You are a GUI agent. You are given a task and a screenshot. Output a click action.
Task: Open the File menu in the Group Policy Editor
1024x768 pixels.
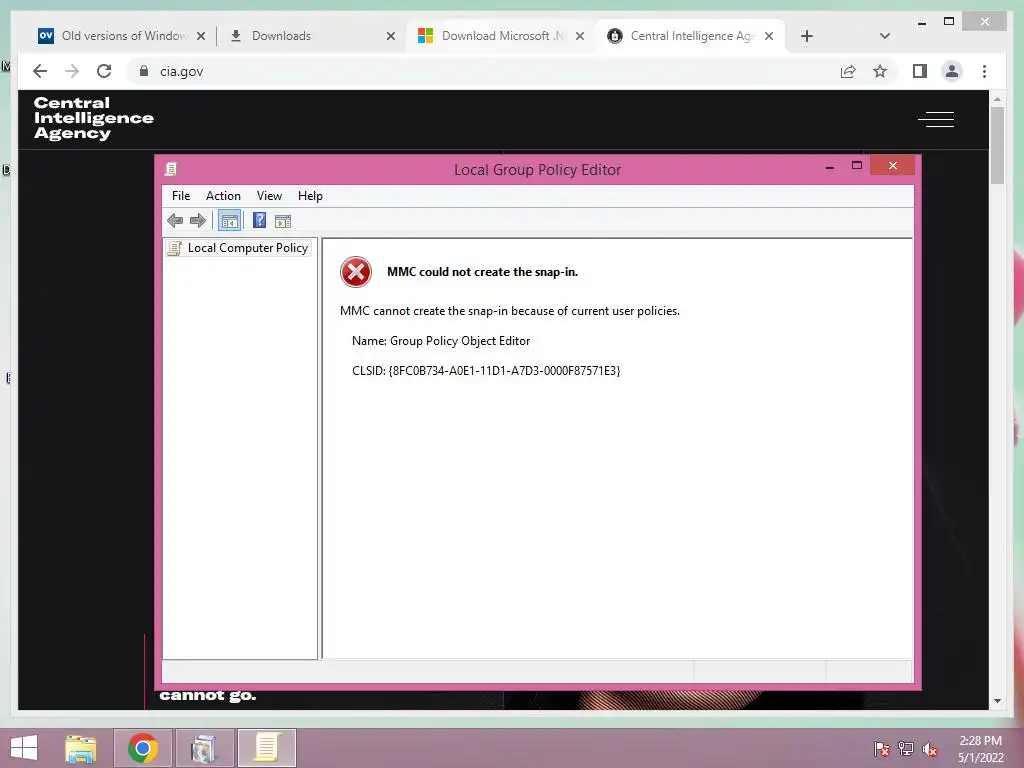(181, 196)
